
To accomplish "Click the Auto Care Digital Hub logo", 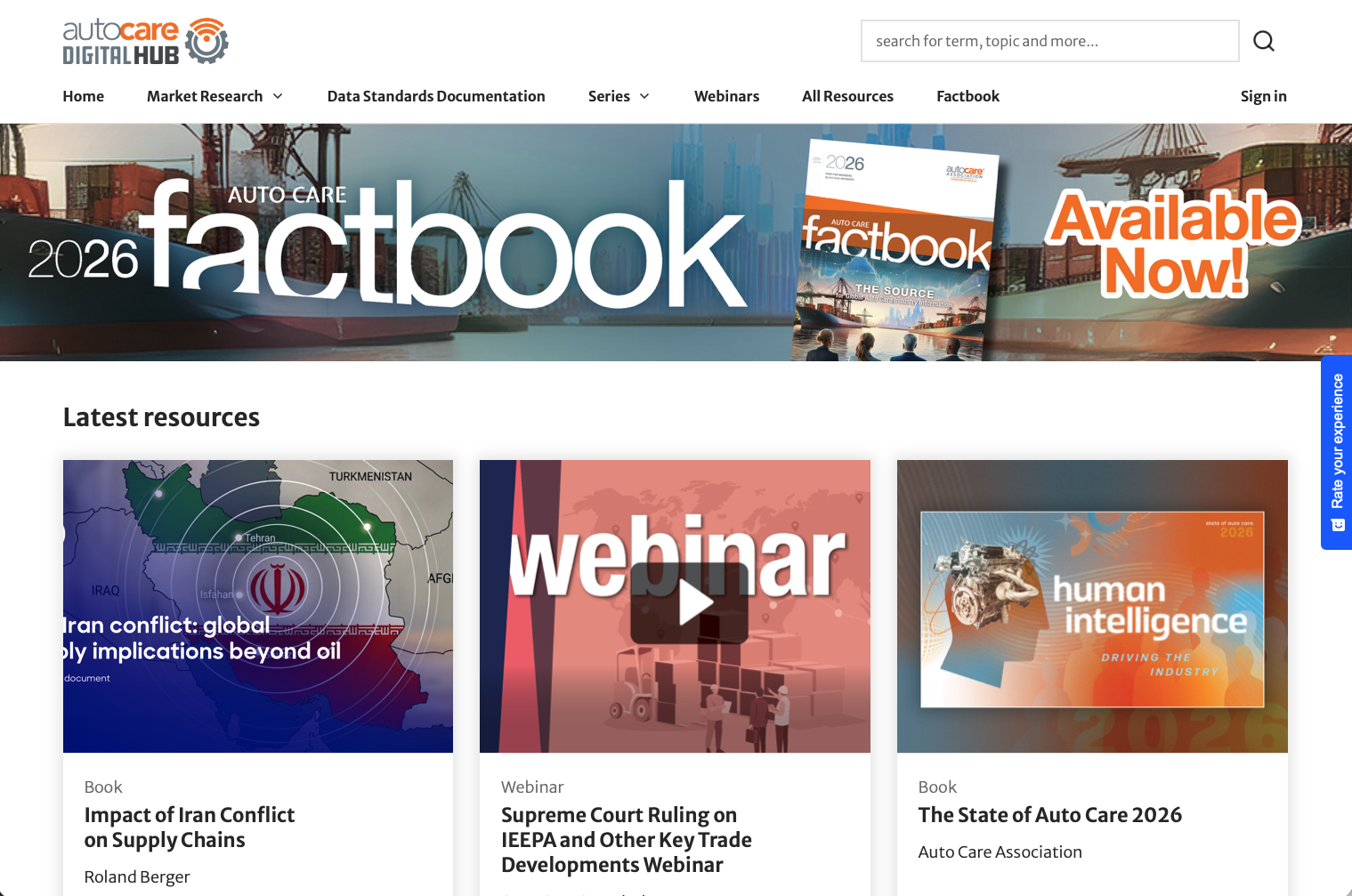I will tap(145, 41).
